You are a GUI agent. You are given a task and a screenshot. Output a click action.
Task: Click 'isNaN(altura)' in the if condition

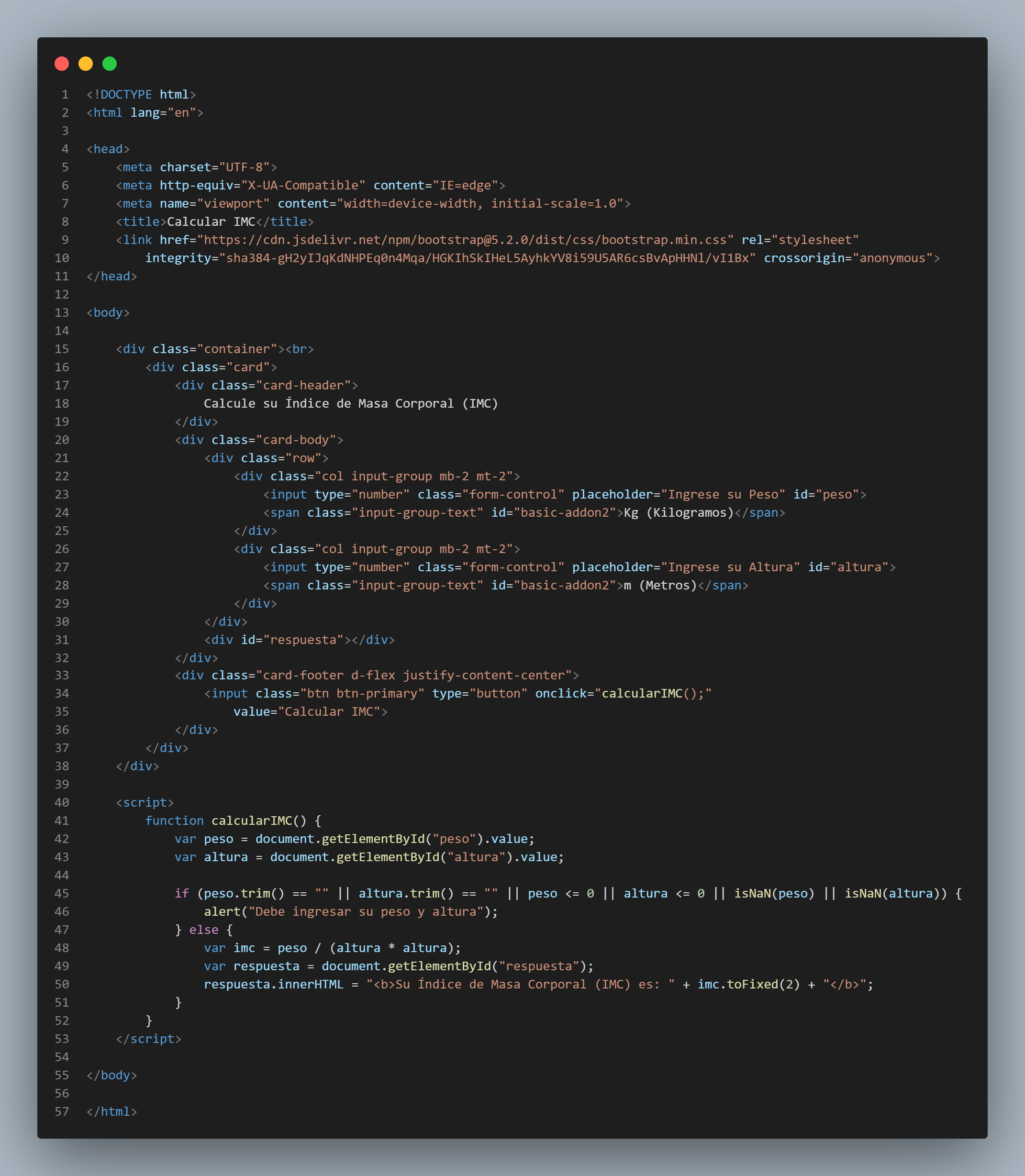[x=892, y=894]
